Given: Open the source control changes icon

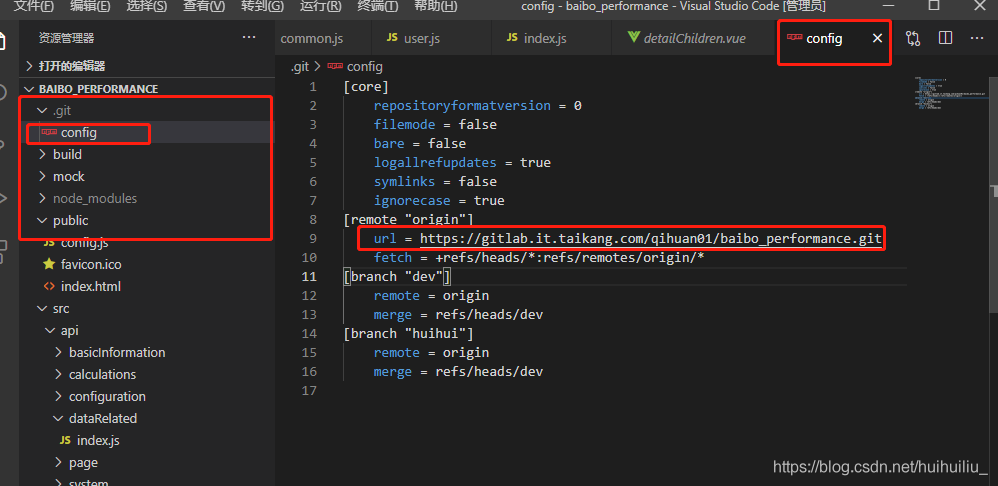Looking at the screenshot, I should pyautogui.click(x=913, y=39).
